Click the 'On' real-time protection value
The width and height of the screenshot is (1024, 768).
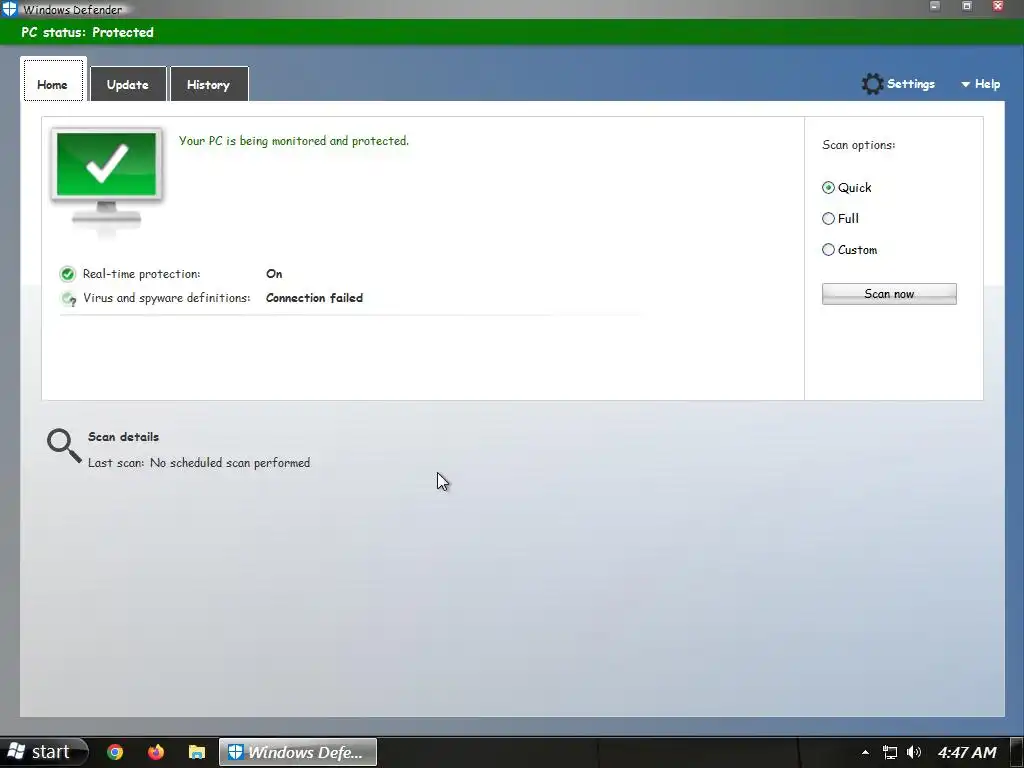tap(274, 274)
